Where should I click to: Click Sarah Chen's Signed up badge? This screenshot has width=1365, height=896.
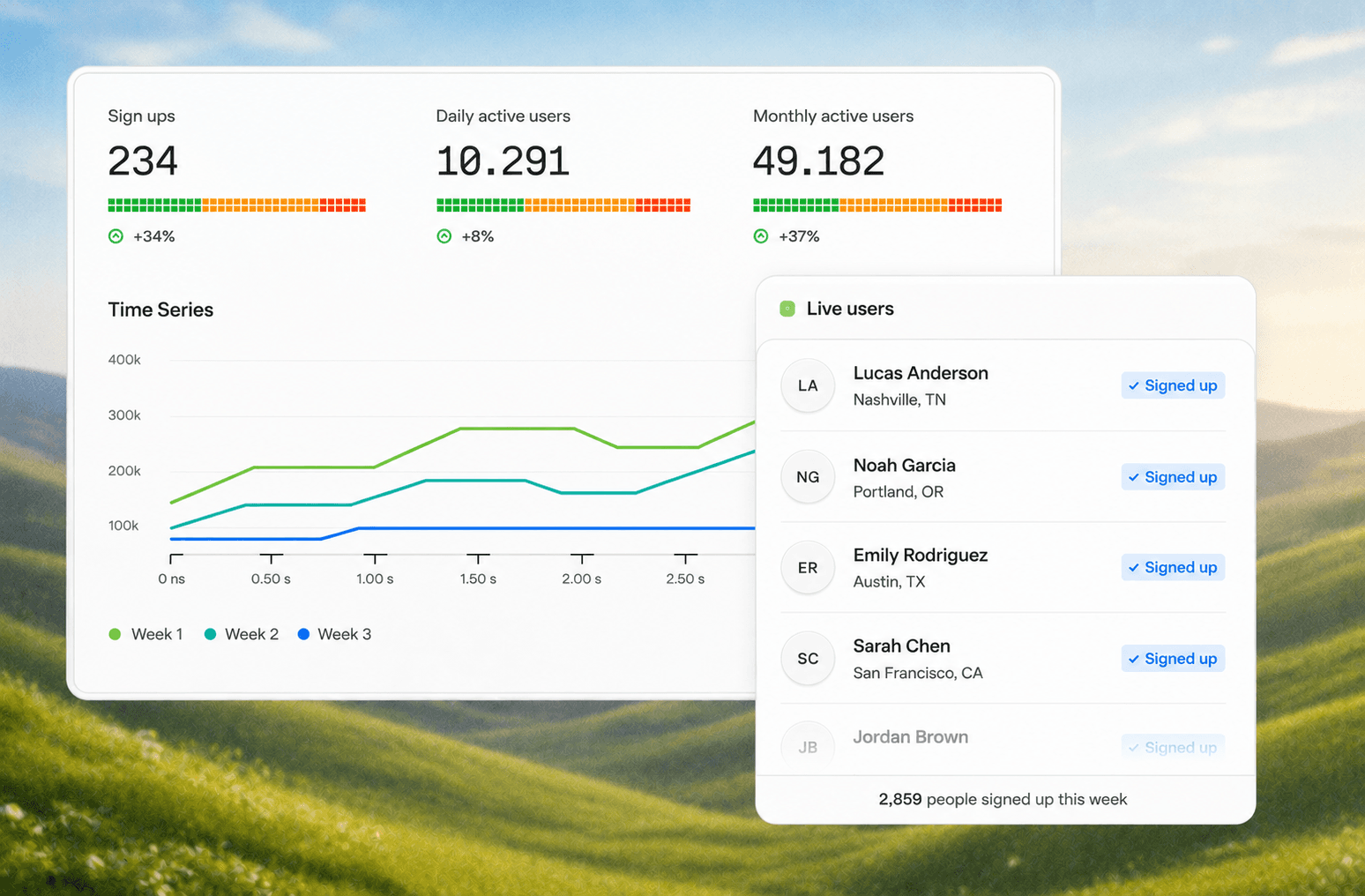pos(1173,659)
